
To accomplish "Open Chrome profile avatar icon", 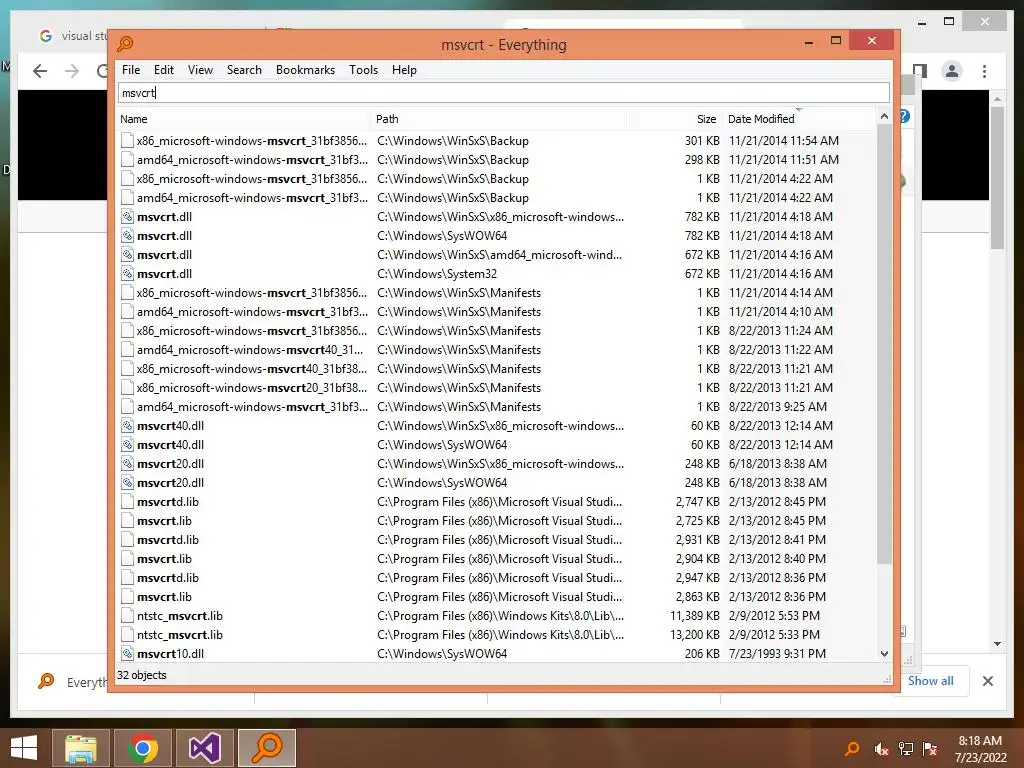I will coord(952,71).
